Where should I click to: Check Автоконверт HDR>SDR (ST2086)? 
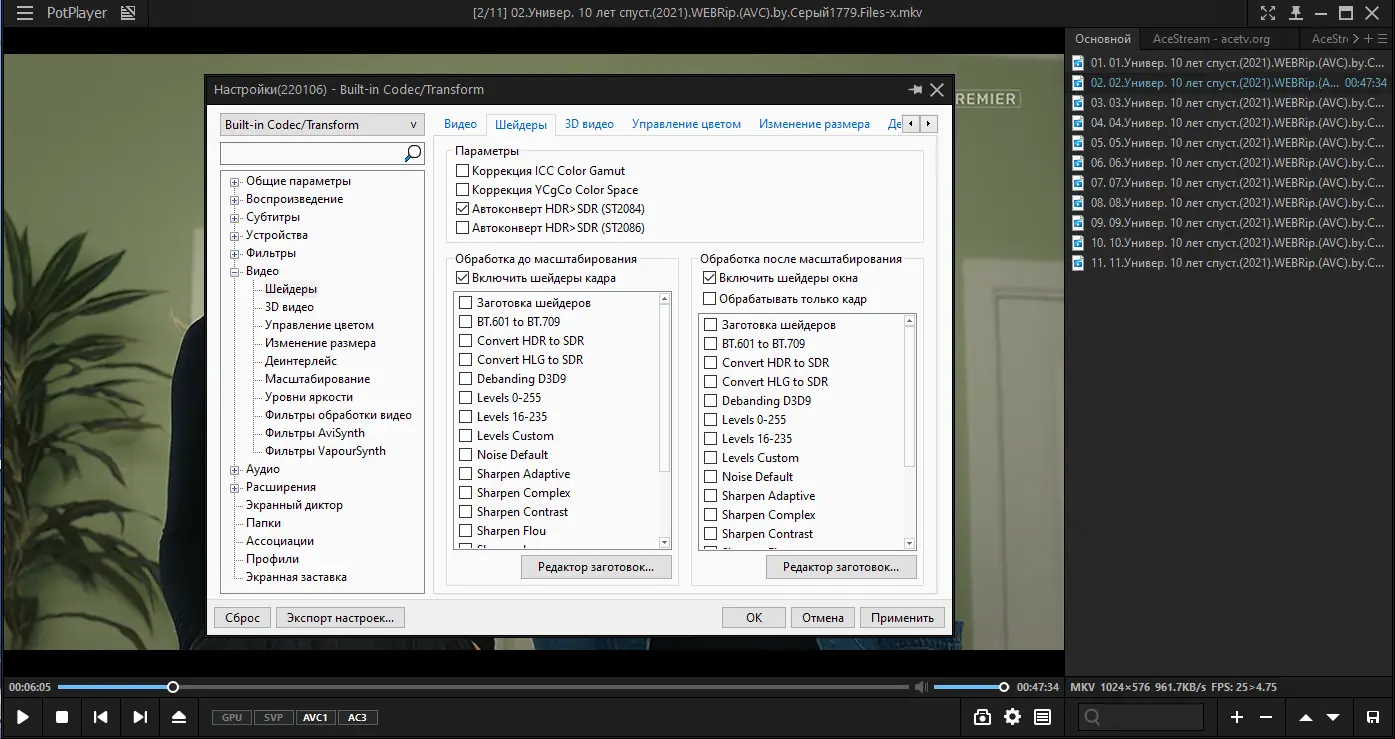(x=462, y=228)
